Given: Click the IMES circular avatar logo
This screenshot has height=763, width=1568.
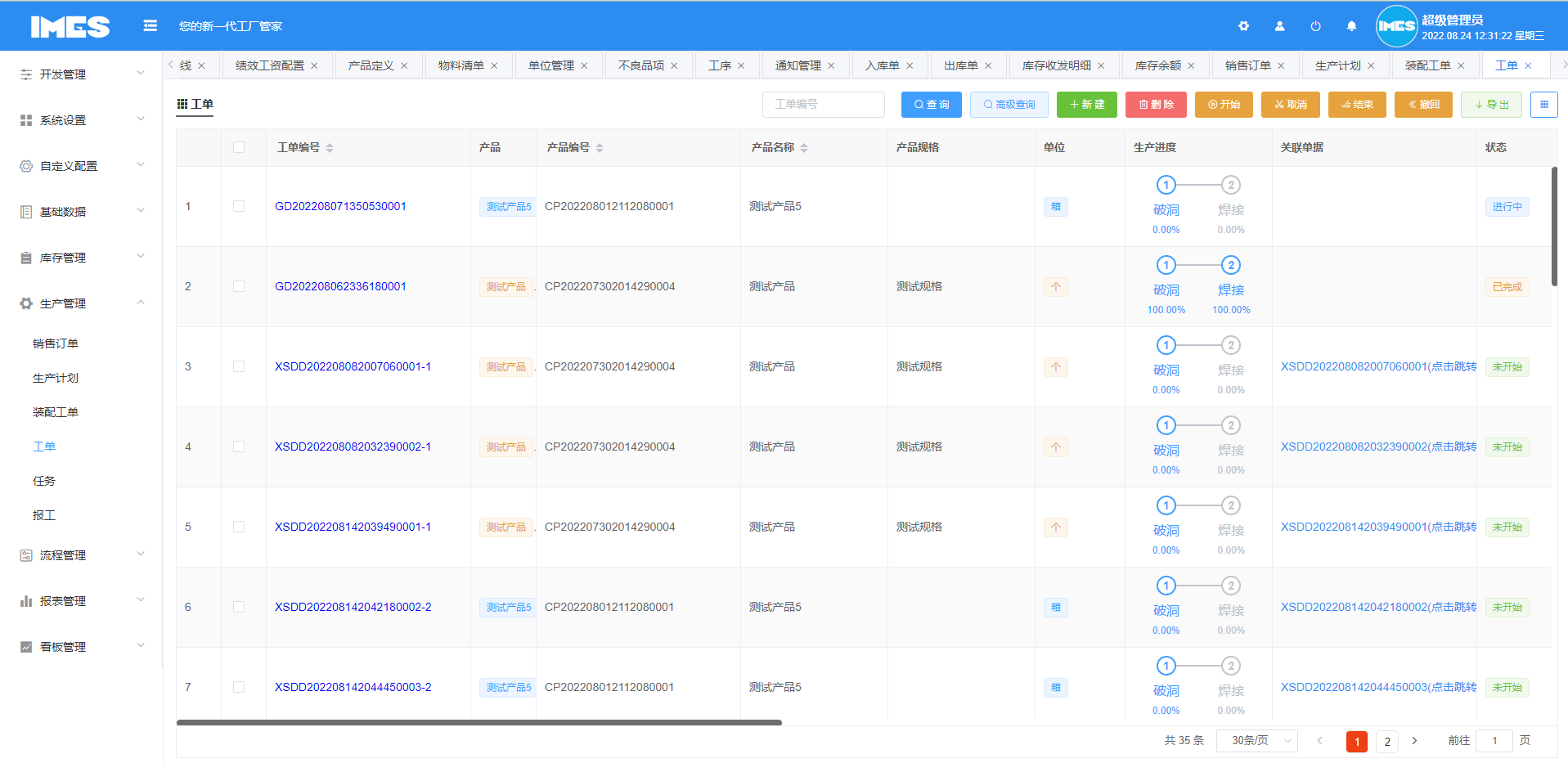Looking at the screenshot, I should 1396,26.
